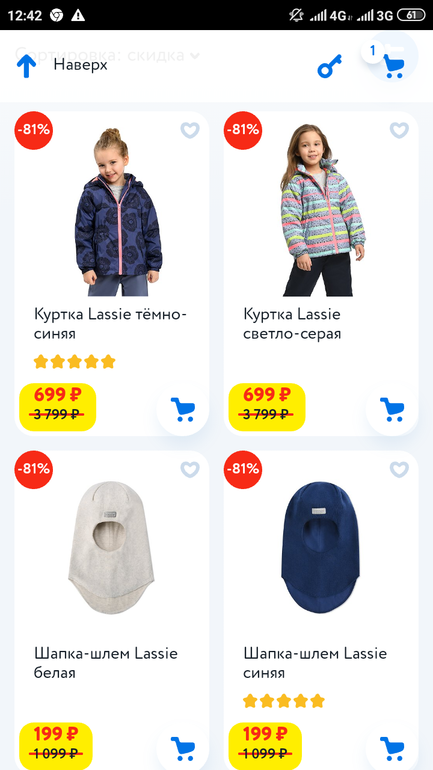Favorite the white helmet hat
This screenshot has width=433, height=770.
tap(190, 469)
